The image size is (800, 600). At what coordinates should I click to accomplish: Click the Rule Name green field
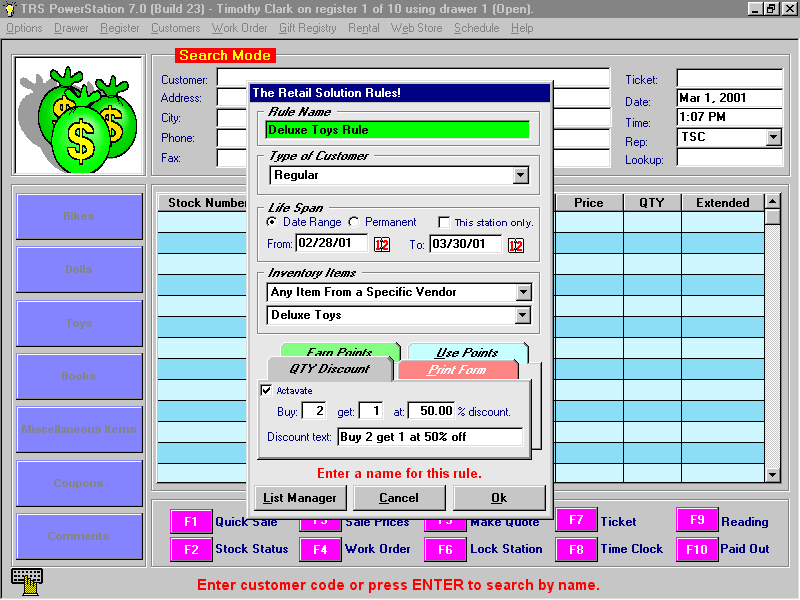click(x=397, y=130)
